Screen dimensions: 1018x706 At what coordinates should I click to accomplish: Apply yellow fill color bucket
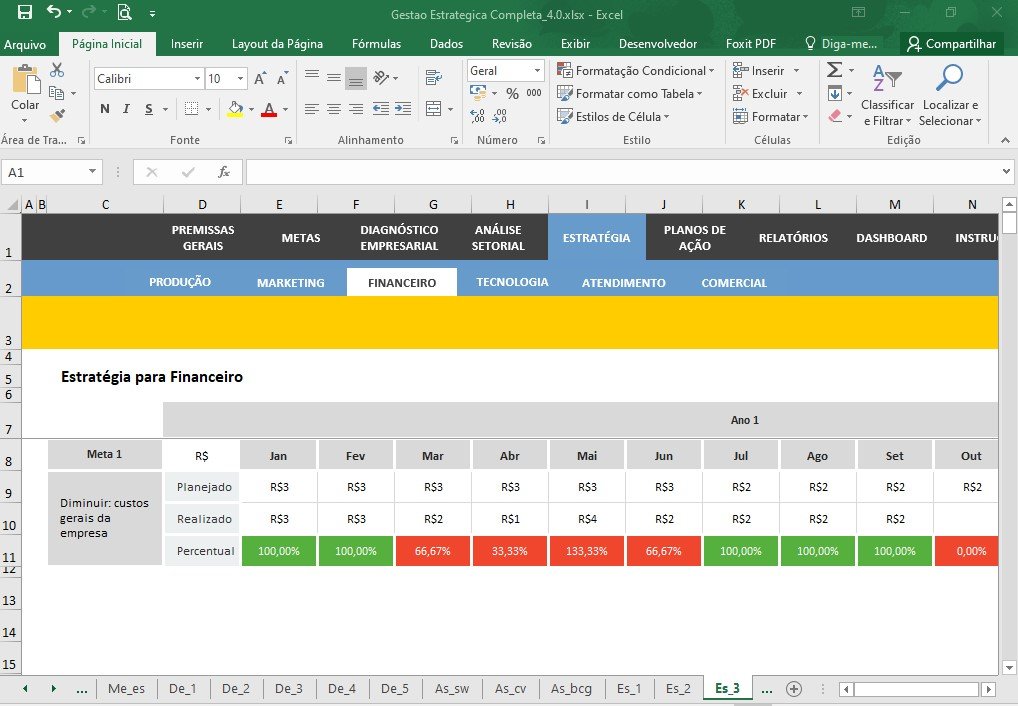coord(235,108)
